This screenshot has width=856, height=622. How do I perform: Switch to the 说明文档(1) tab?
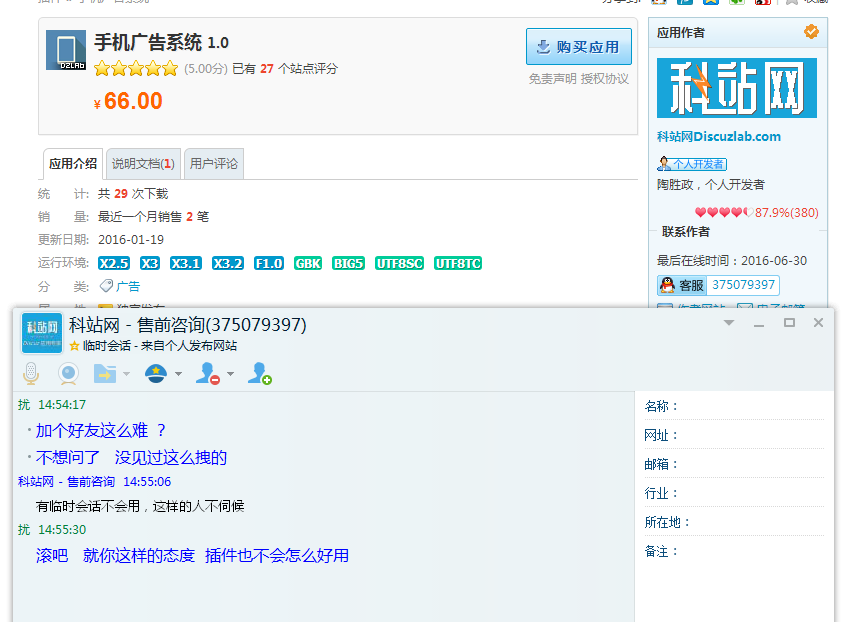point(143,164)
